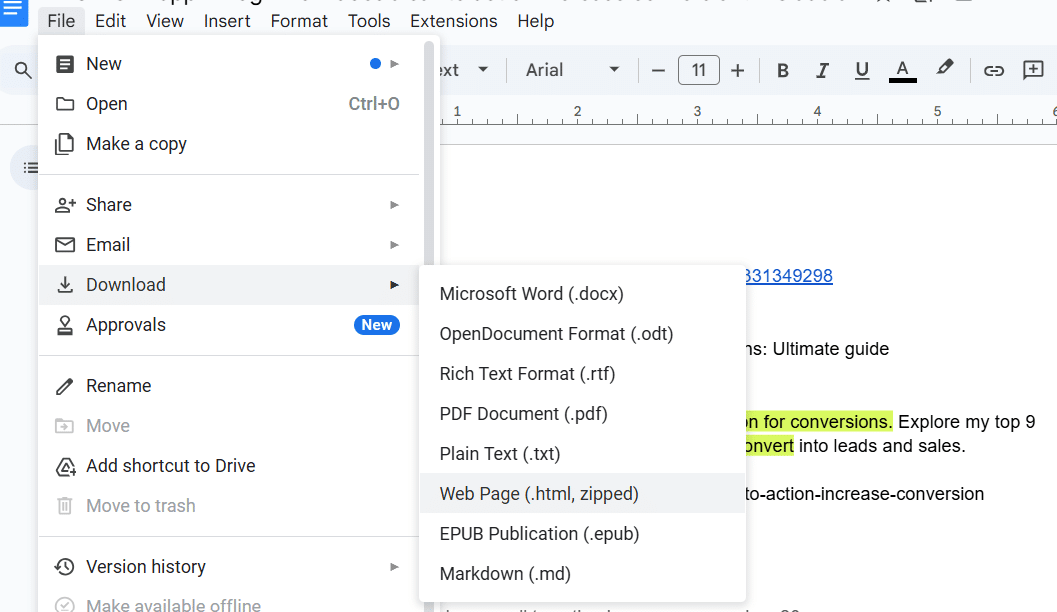Choose Share in the File menu
The image size is (1057, 612).
[x=229, y=205]
